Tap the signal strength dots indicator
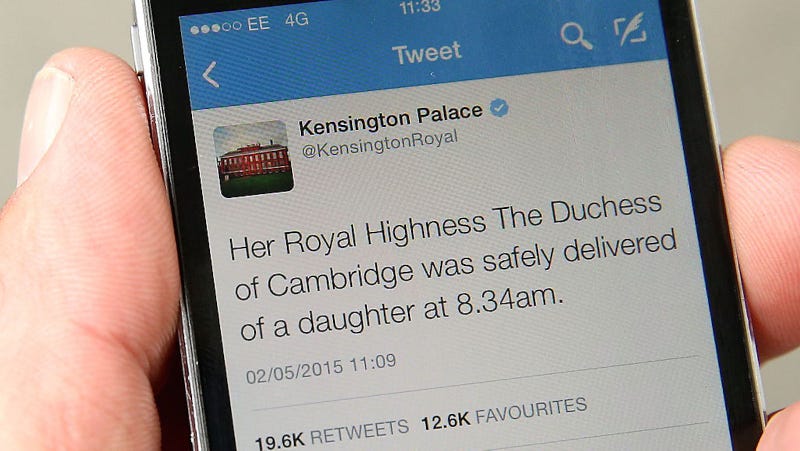The width and height of the screenshot is (800, 451). 215,28
